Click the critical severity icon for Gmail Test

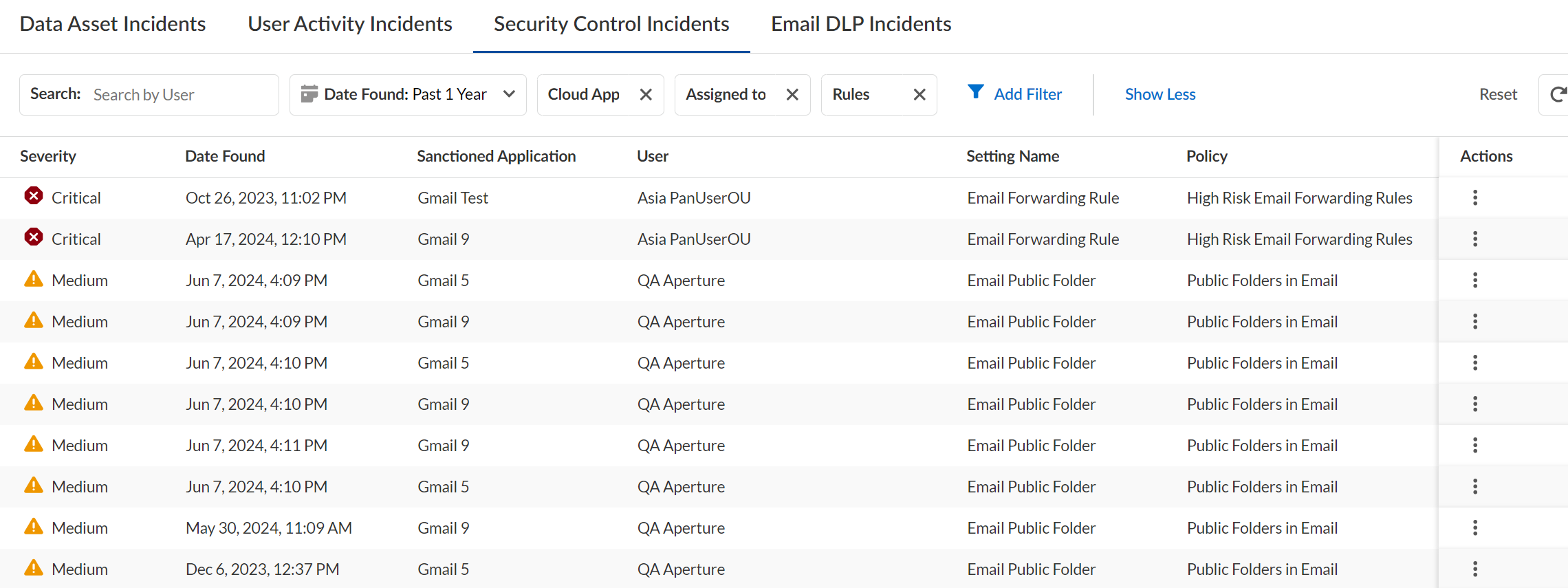point(34,197)
